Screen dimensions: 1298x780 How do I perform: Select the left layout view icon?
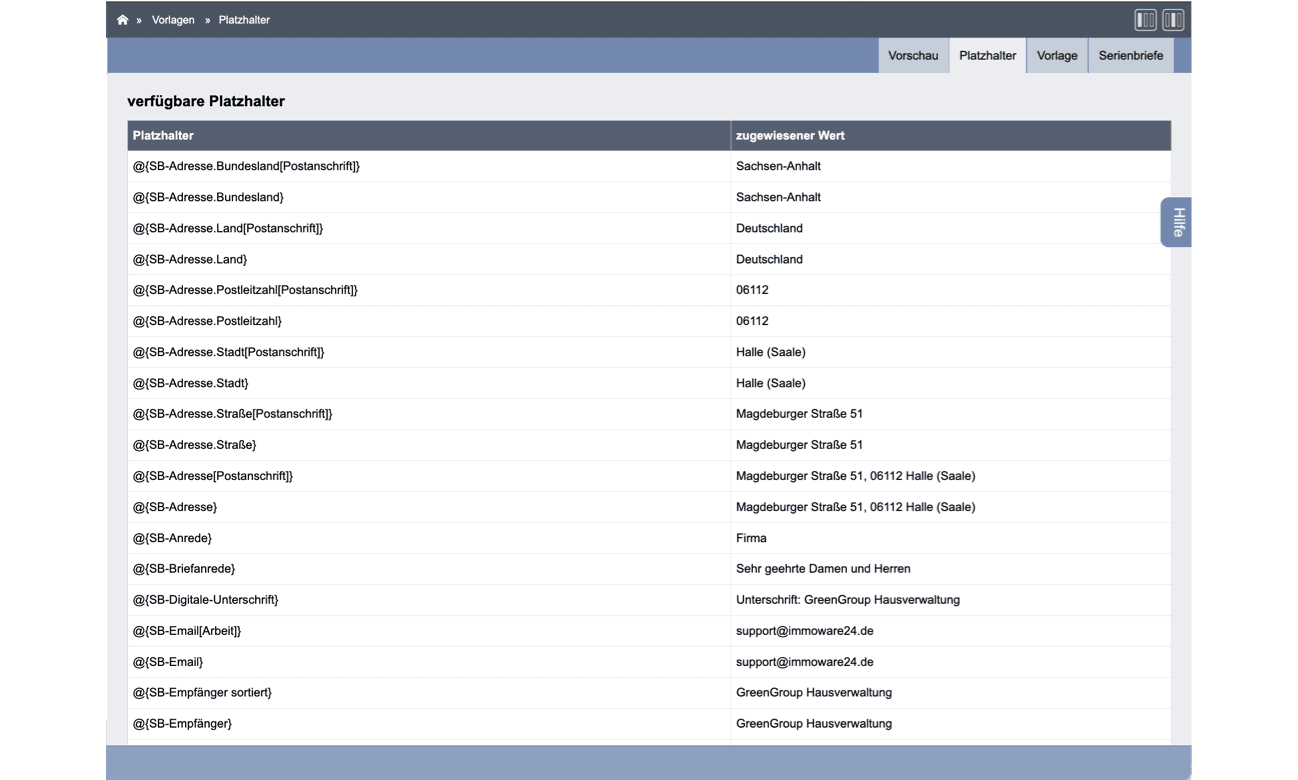pos(1145,20)
